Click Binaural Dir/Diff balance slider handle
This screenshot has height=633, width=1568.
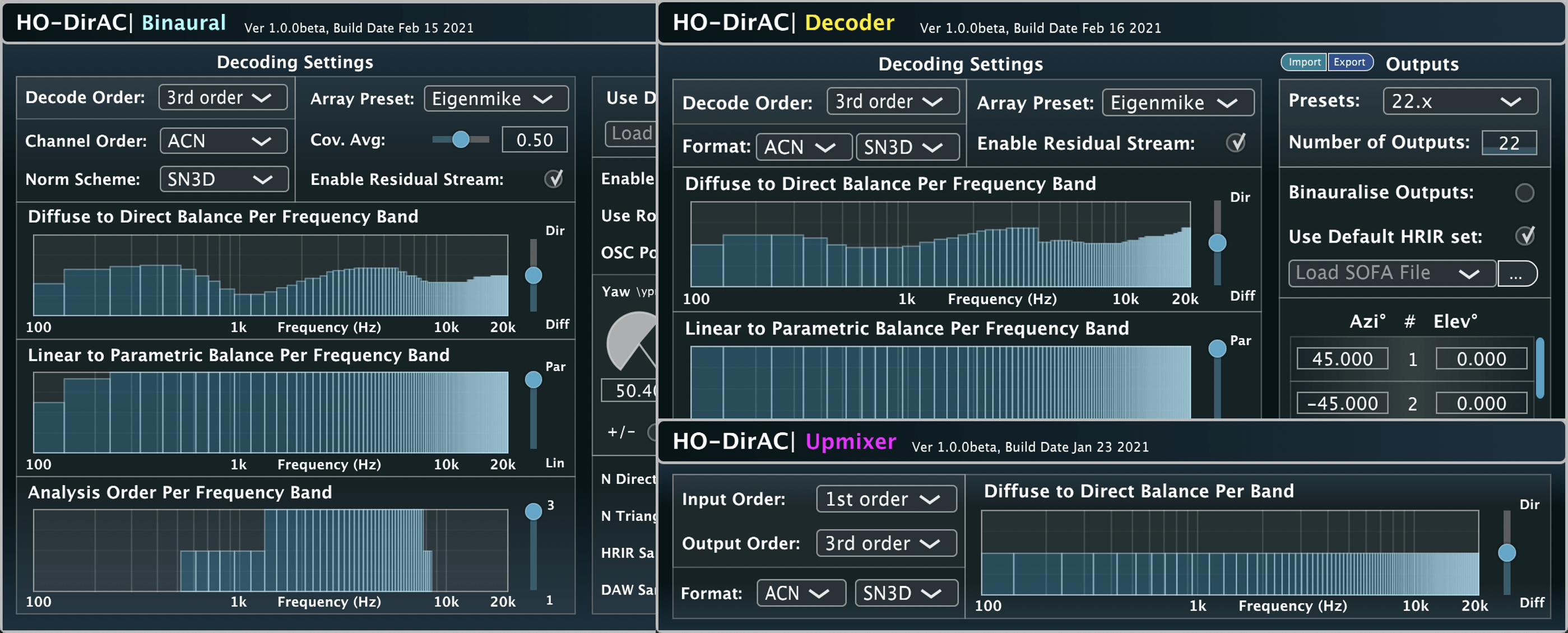point(533,276)
